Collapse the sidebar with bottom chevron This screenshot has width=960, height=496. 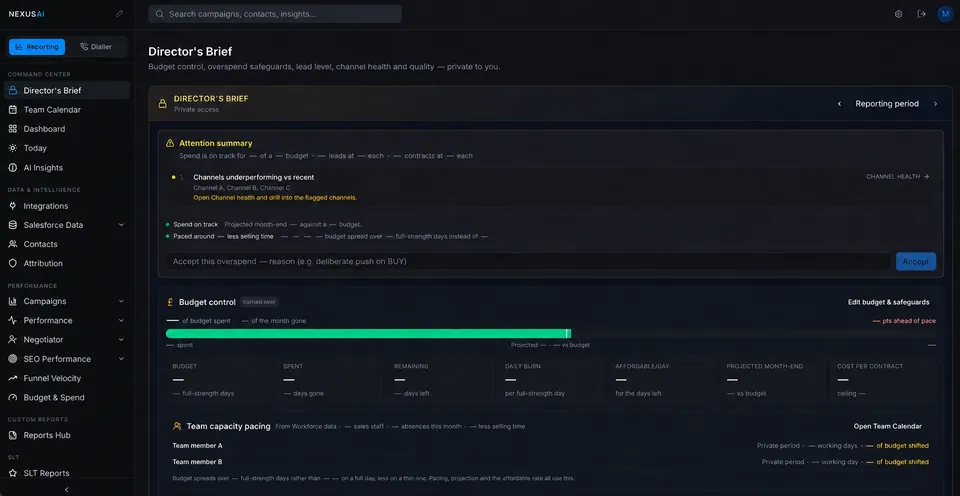(x=67, y=489)
